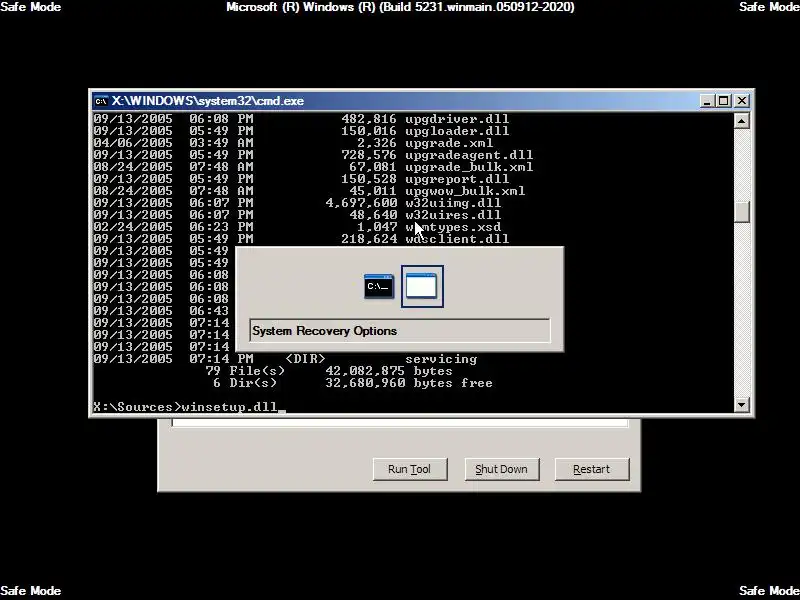Click the 04/06/2005 date entry
This screenshot has width=800, height=600.
[133, 143]
